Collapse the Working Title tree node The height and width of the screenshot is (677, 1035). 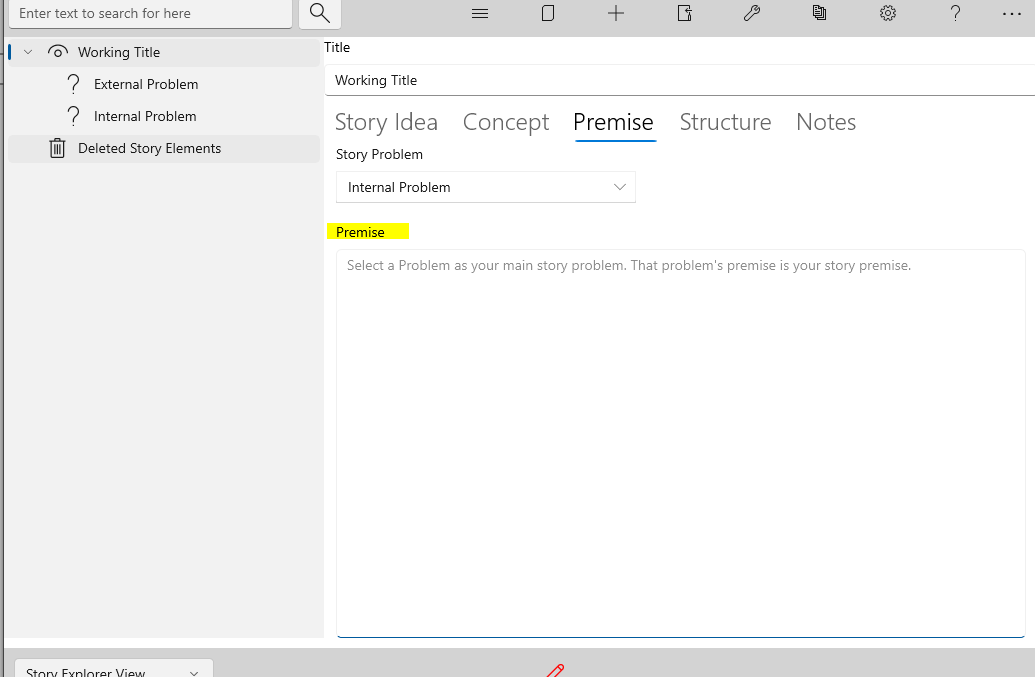coord(27,51)
